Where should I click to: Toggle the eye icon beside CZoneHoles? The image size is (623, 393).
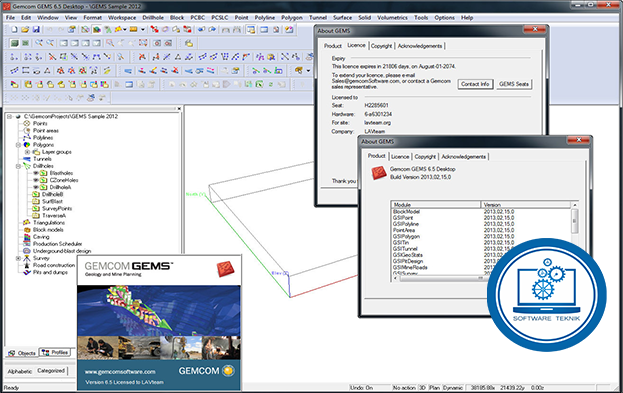pos(36,180)
